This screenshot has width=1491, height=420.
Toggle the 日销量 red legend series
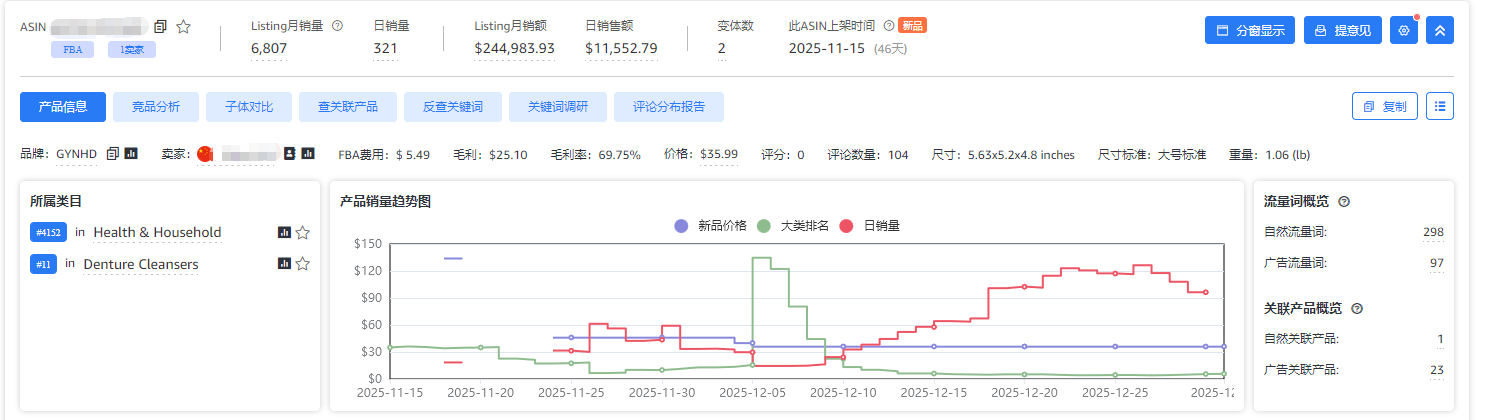pos(871,226)
